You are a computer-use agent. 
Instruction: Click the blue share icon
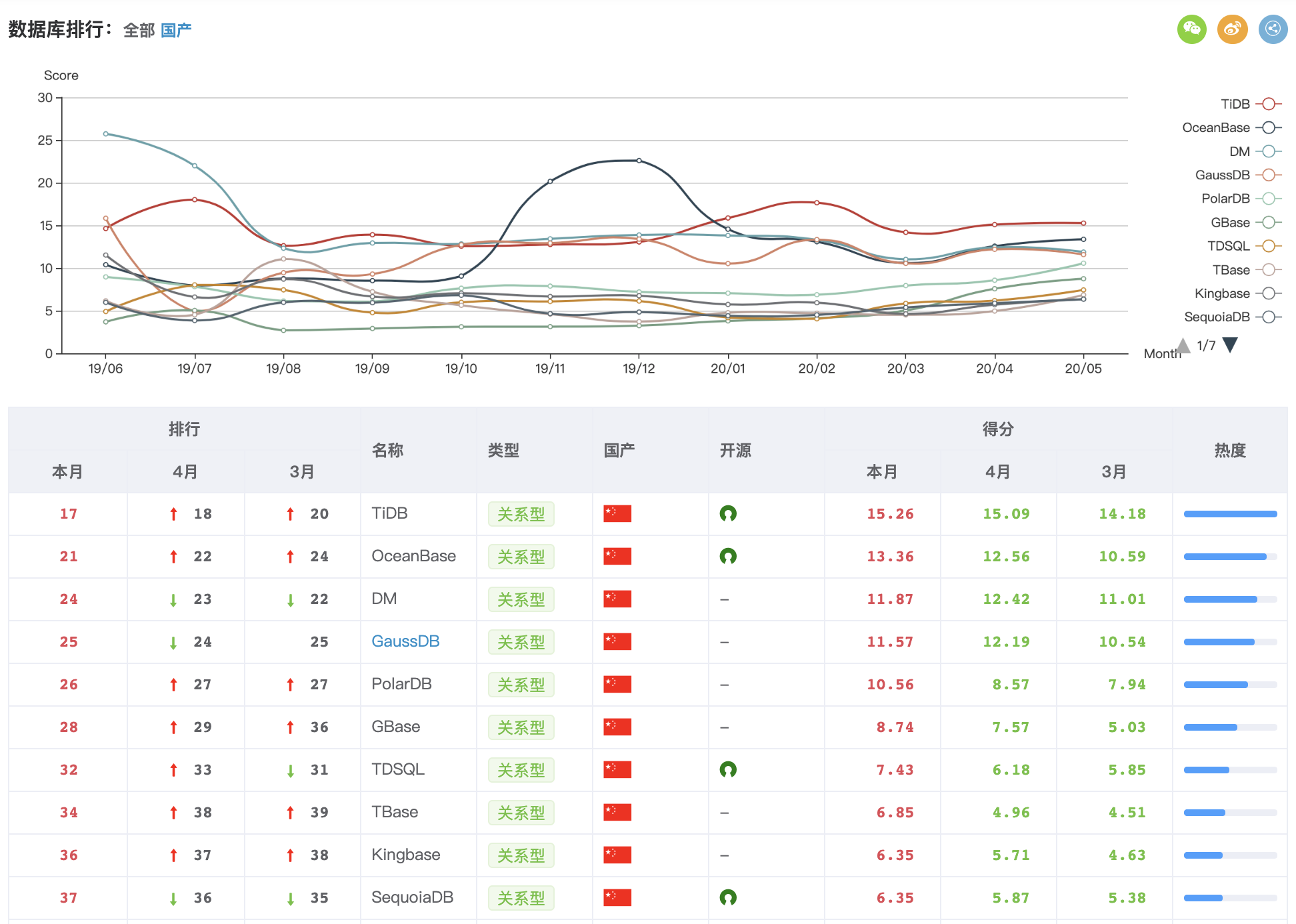[1273, 29]
